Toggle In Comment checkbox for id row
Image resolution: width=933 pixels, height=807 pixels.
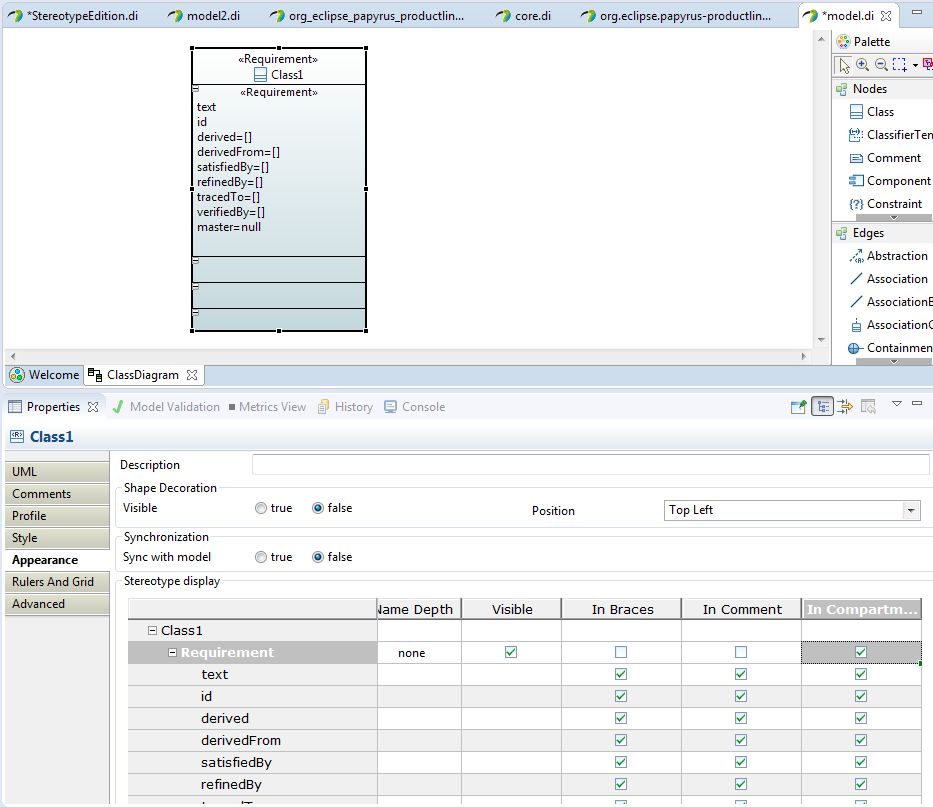(741, 696)
